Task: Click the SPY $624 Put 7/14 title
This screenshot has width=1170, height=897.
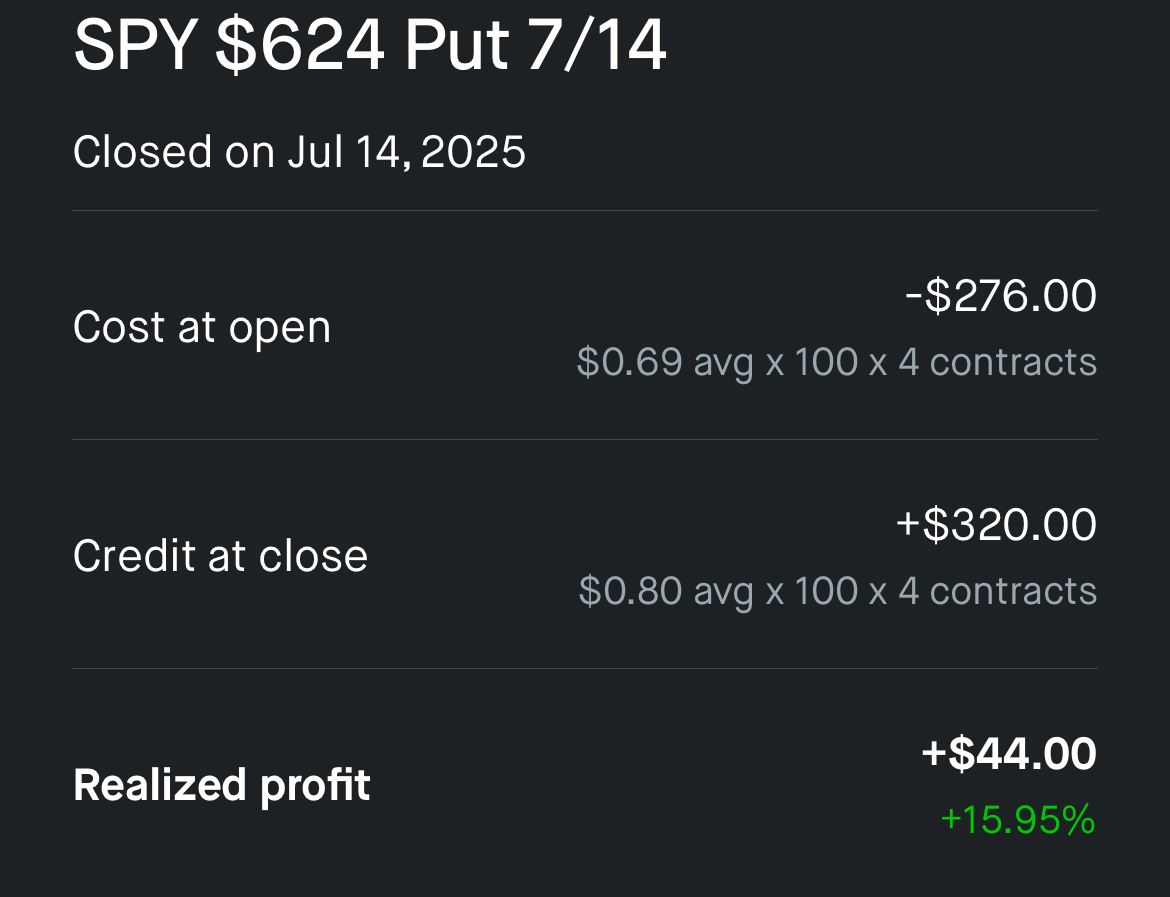Action: (x=369, y=46)
